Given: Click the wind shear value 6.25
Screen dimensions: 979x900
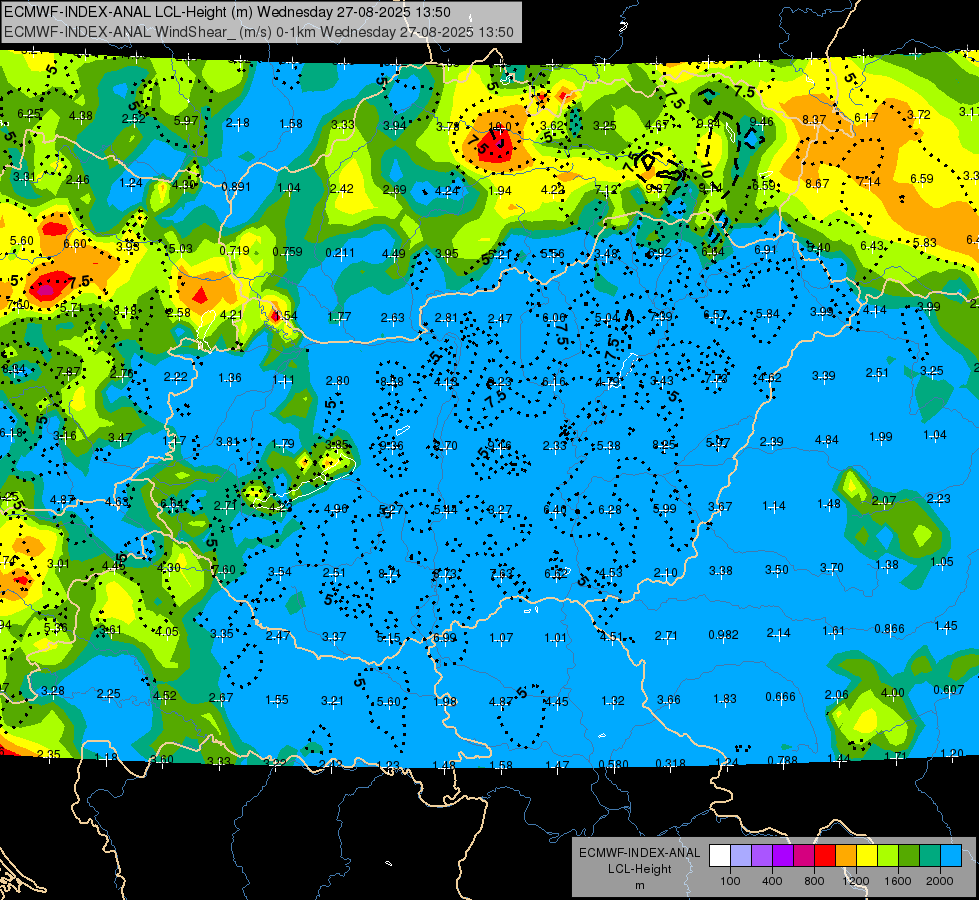Looking at the screenshot, I should (29, 114).
